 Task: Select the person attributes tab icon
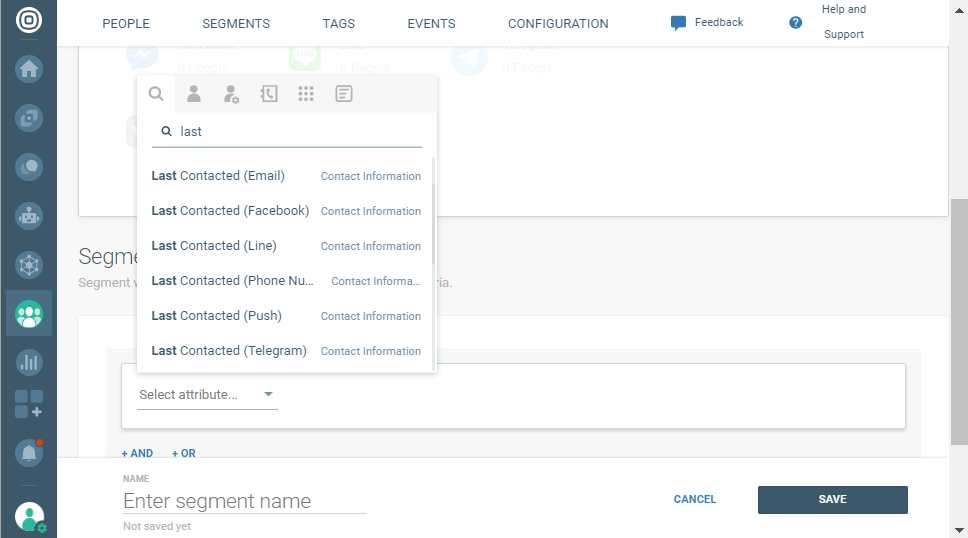click(194, 94)
